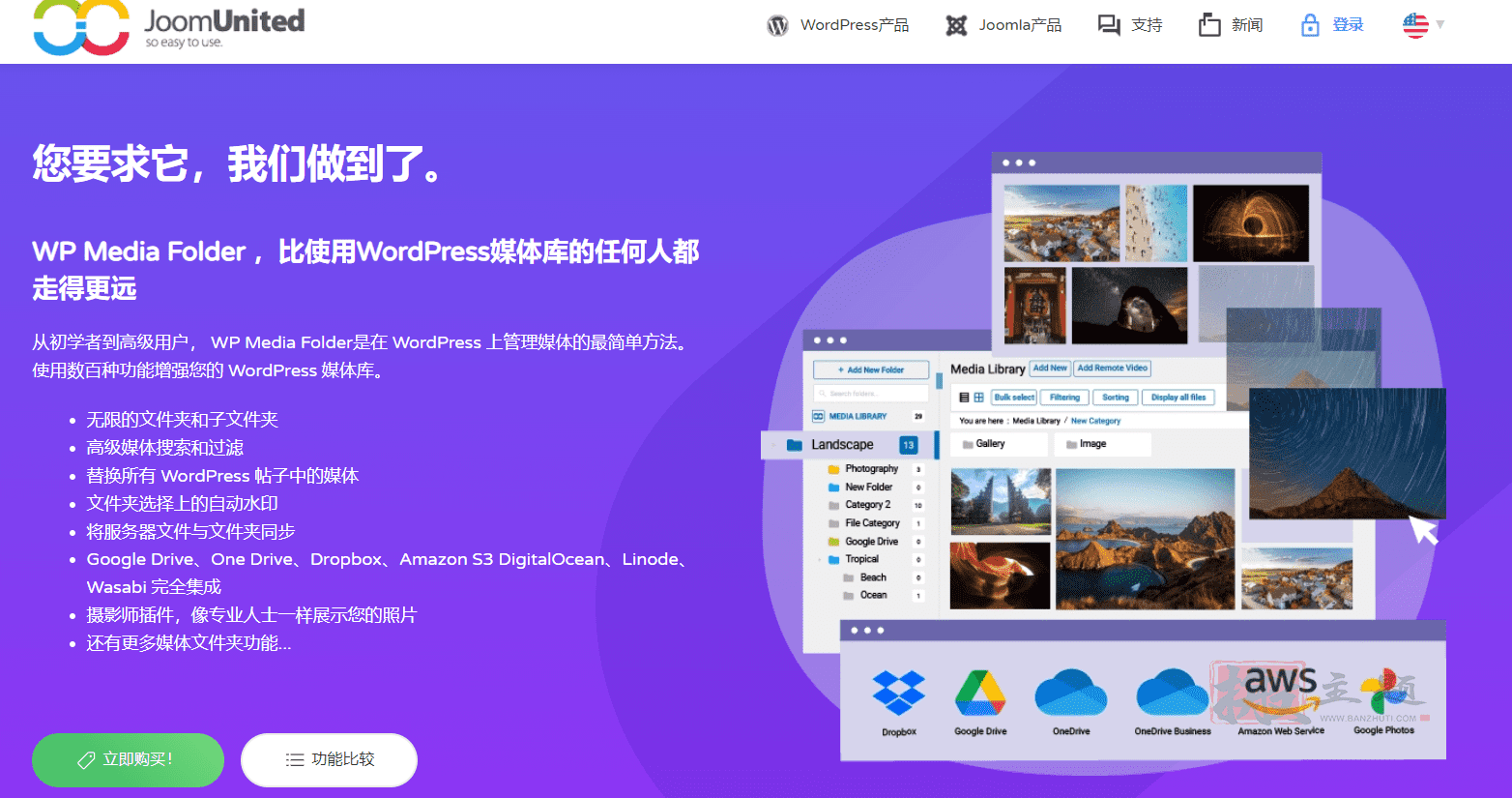
Task: Click the starry night mountain thumbnail
Action: tap(1347, 453)
